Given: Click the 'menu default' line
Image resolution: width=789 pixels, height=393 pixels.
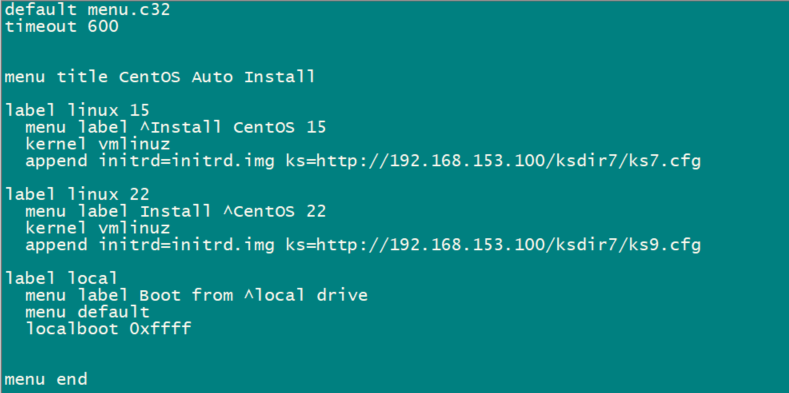Looking at the screenshot, I should (88, 312).
